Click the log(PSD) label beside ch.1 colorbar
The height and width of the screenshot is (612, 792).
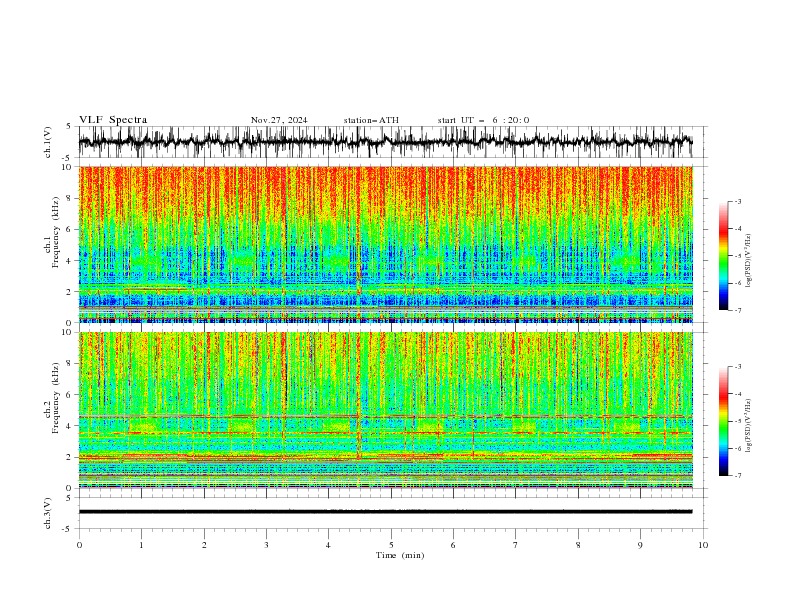(749, 261)
